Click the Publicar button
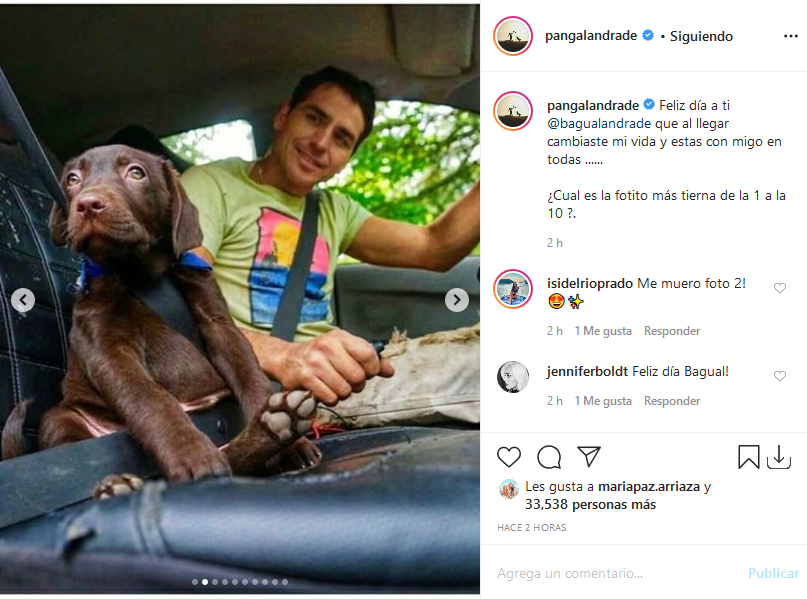 coord(773,573)
